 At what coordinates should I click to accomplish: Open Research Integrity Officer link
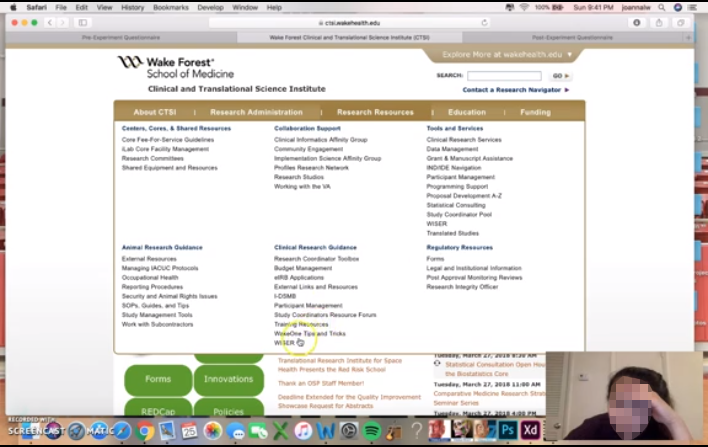pyautogui.click(x=462, y=287)
